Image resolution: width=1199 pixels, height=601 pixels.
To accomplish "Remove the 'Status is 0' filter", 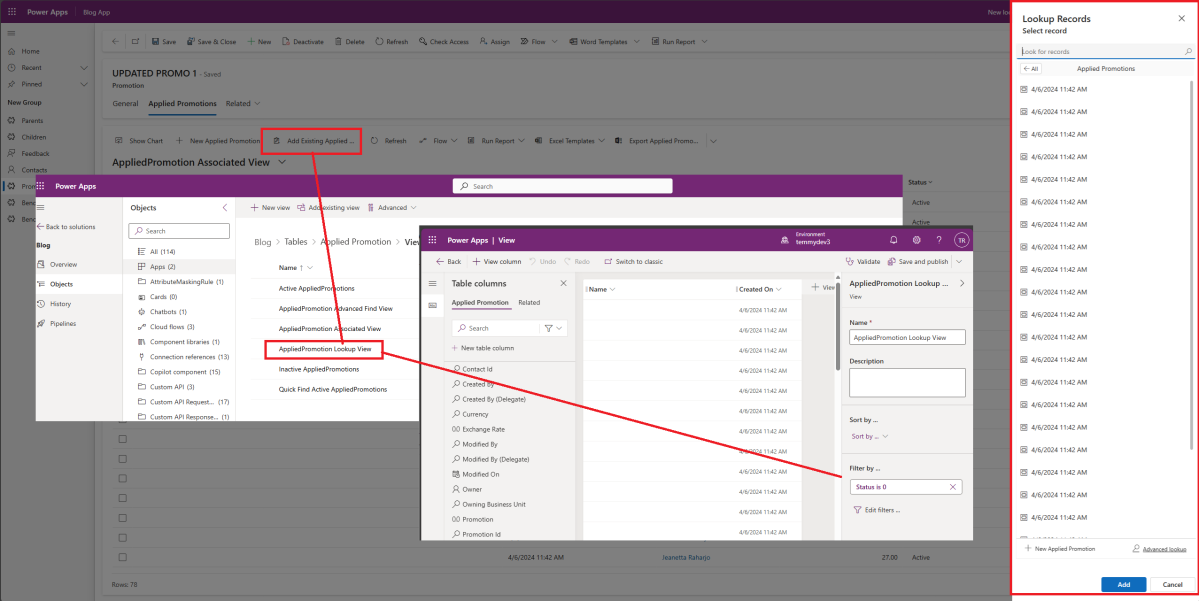I will [x=953, y=487].
